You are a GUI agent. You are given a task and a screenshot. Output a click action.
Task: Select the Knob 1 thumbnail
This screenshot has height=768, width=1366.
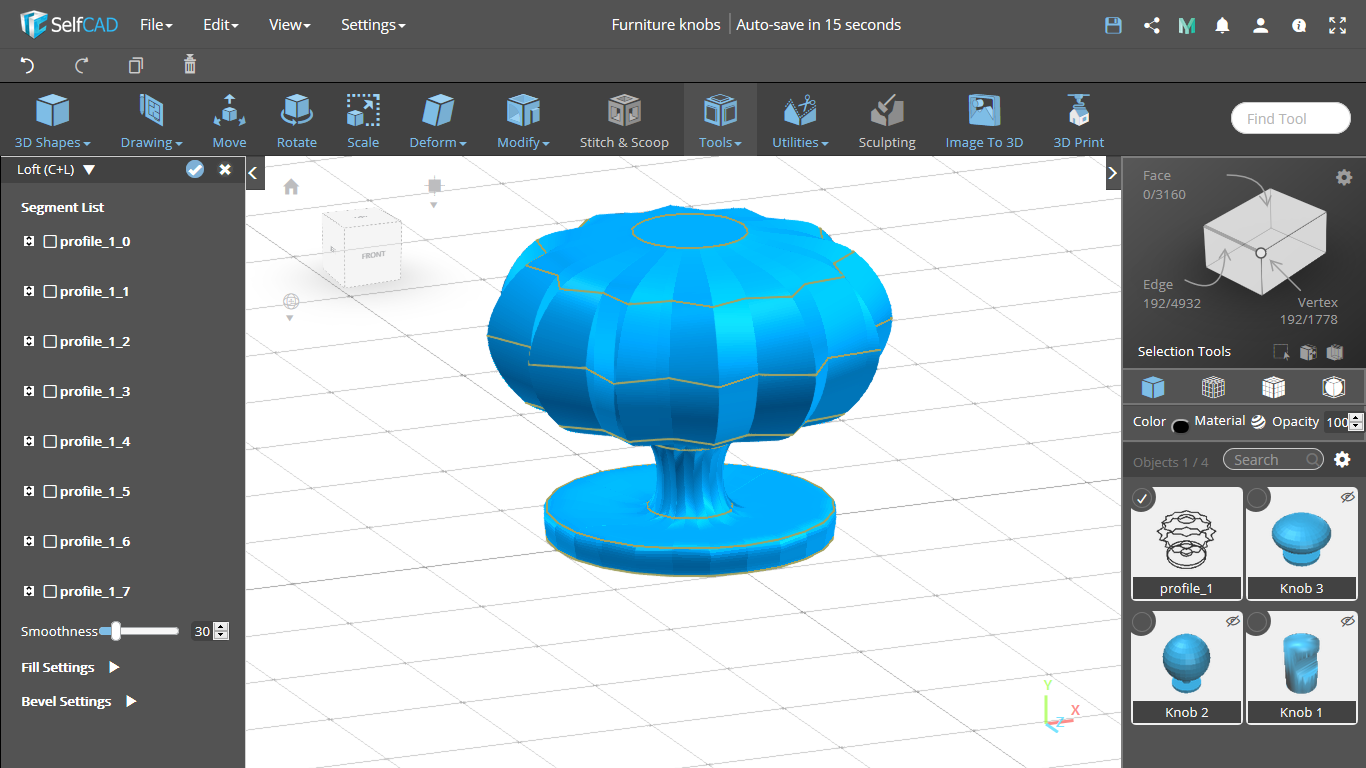coord(1301,666)
